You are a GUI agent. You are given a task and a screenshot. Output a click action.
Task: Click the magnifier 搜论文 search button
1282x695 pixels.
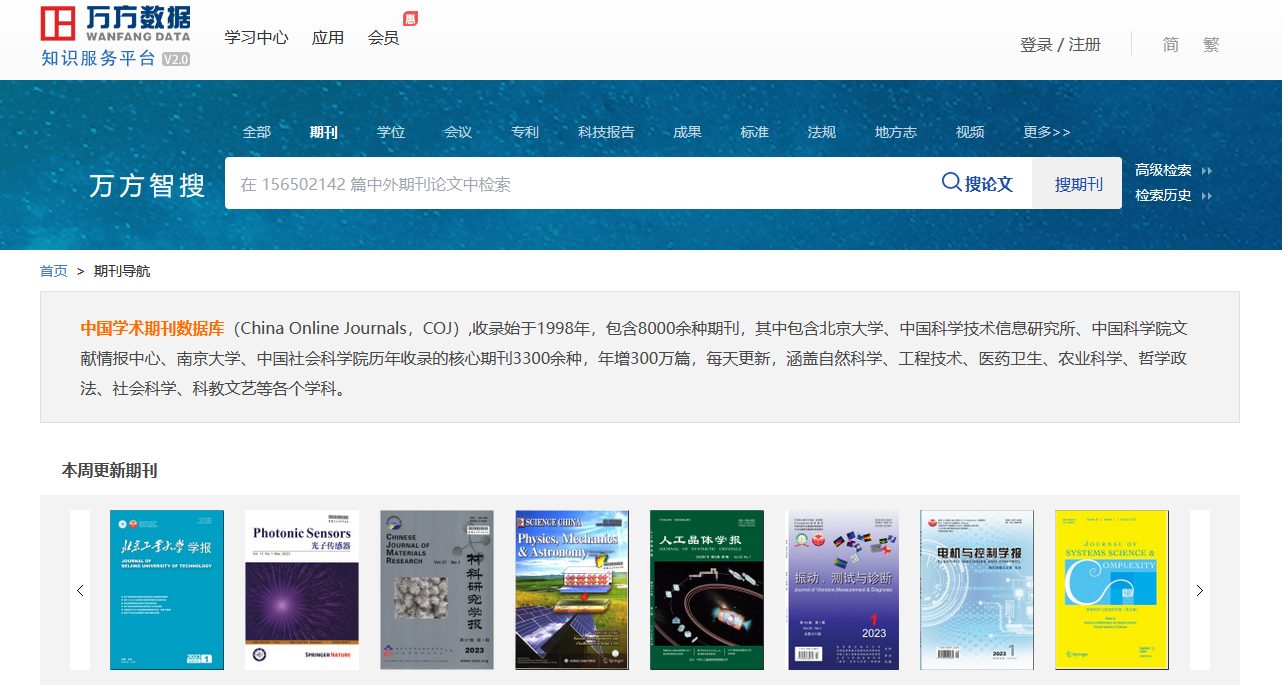[978, 183]
